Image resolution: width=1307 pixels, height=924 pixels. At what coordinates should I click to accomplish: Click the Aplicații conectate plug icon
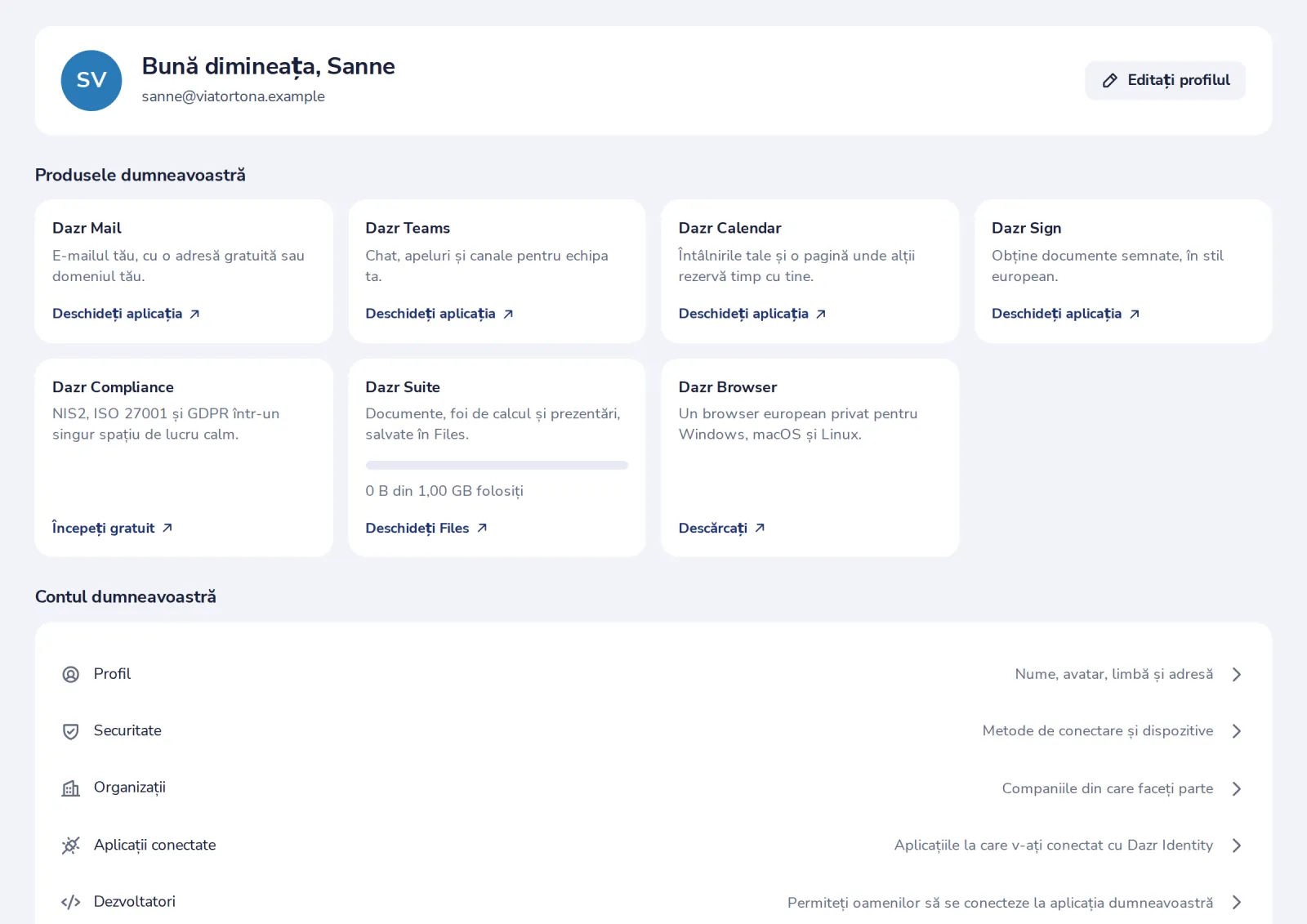pyautogui.click(x=71, y=846)
